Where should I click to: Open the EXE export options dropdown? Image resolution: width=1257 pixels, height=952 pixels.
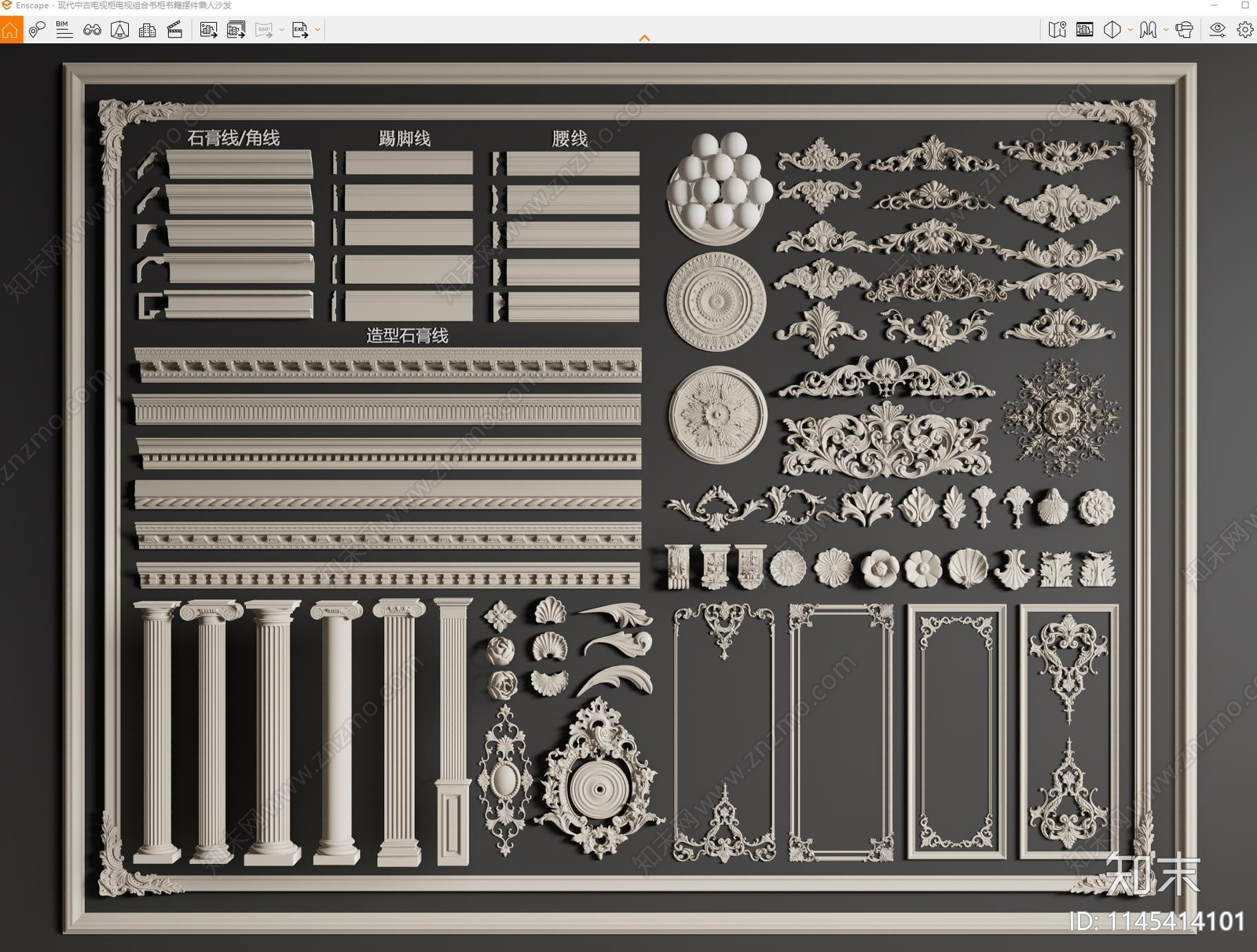point(317,31)
